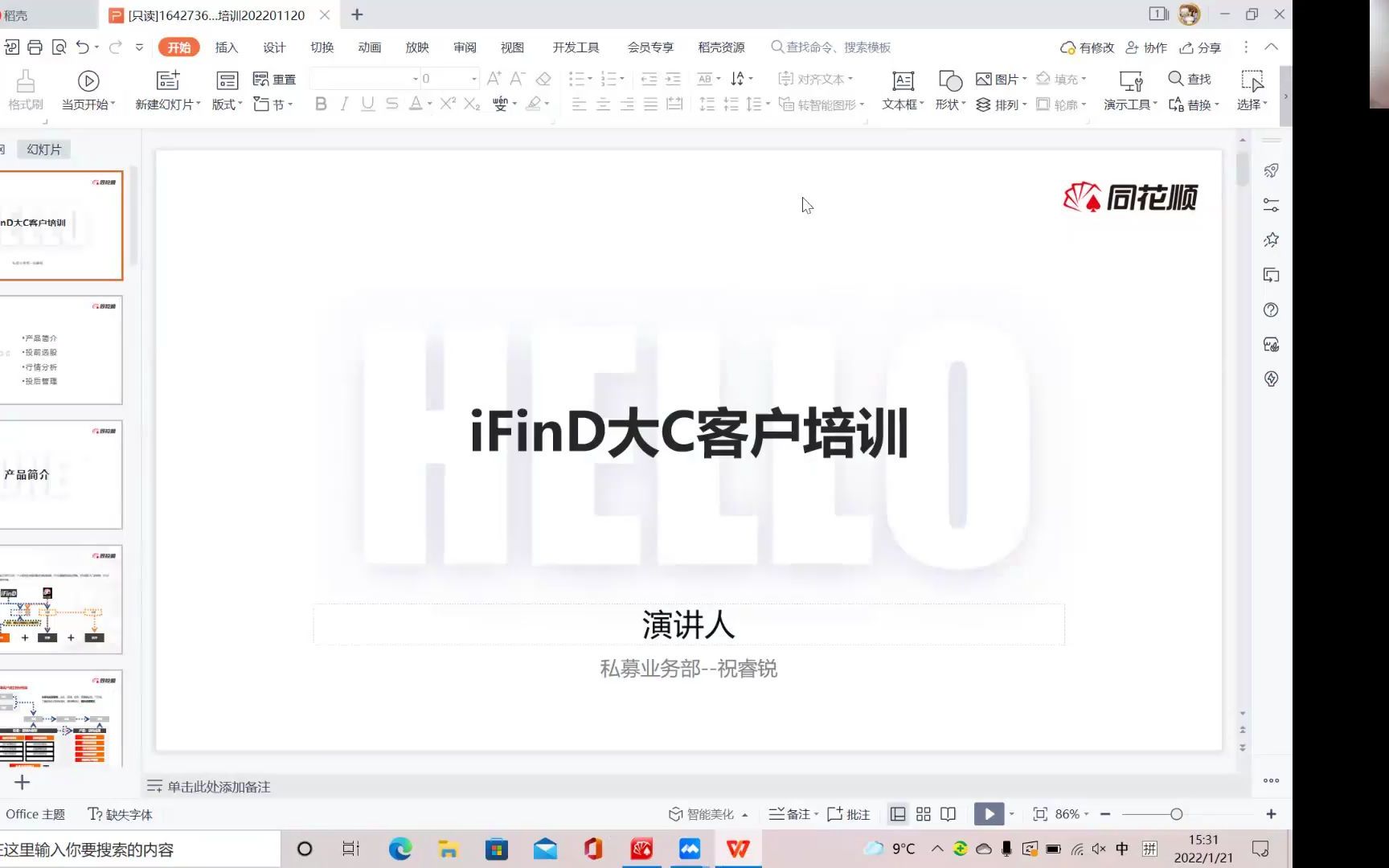Start slideshow play button in status bar
This screenshot has width=1389, height=868.
point(989,814)
